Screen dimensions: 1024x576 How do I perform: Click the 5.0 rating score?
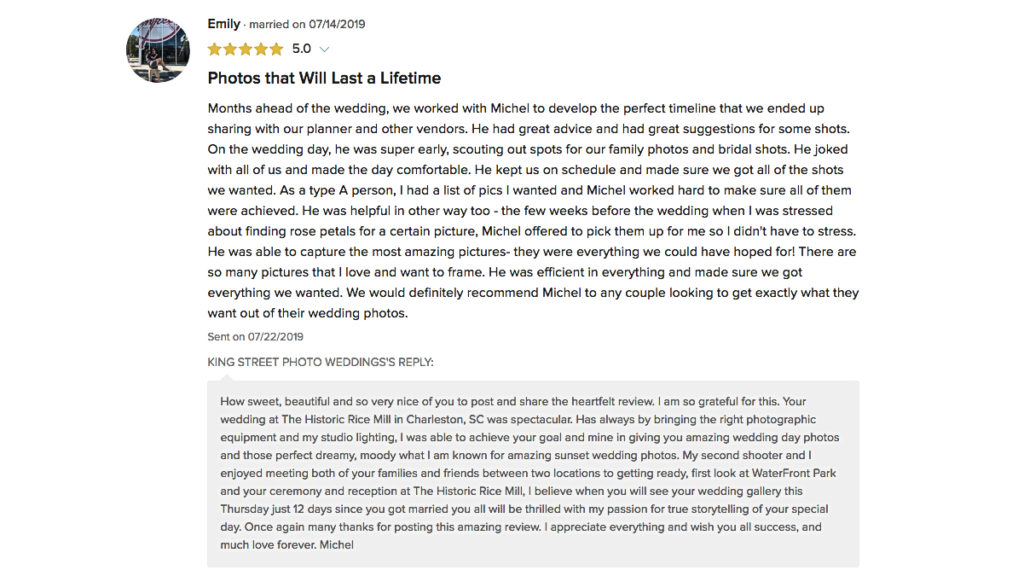(x=301, y=49)
